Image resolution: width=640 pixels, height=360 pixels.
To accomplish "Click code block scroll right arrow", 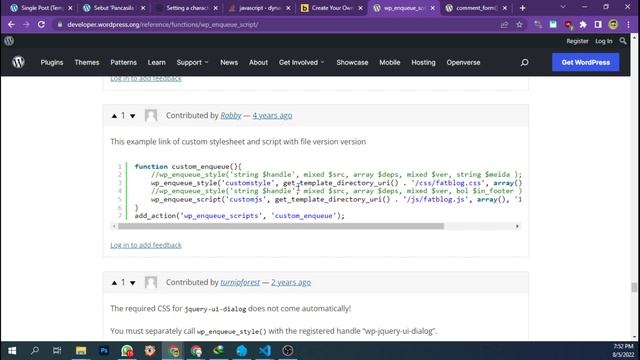I will [x=517, y=226].
